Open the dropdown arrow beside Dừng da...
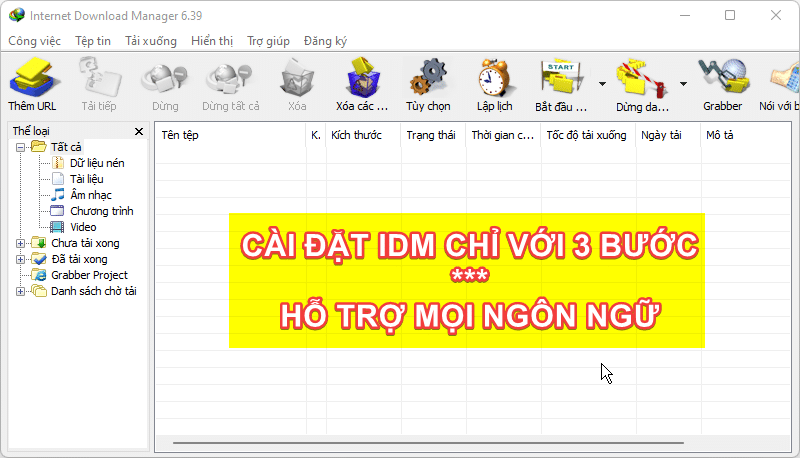 click(683, 84)
